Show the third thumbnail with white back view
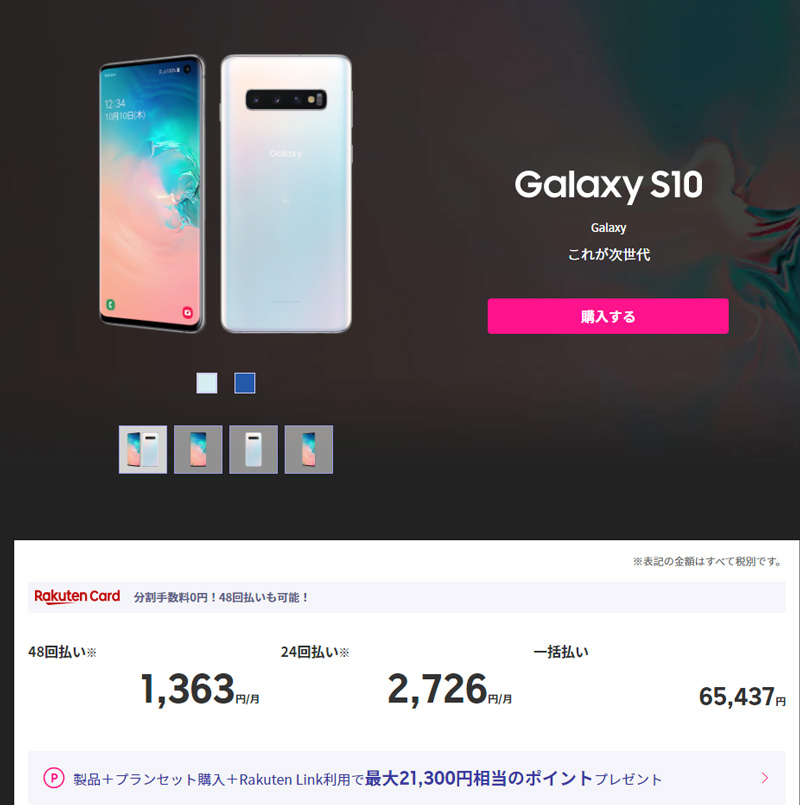The width and height of the screenshot is (800, 805). click(254, 449)
